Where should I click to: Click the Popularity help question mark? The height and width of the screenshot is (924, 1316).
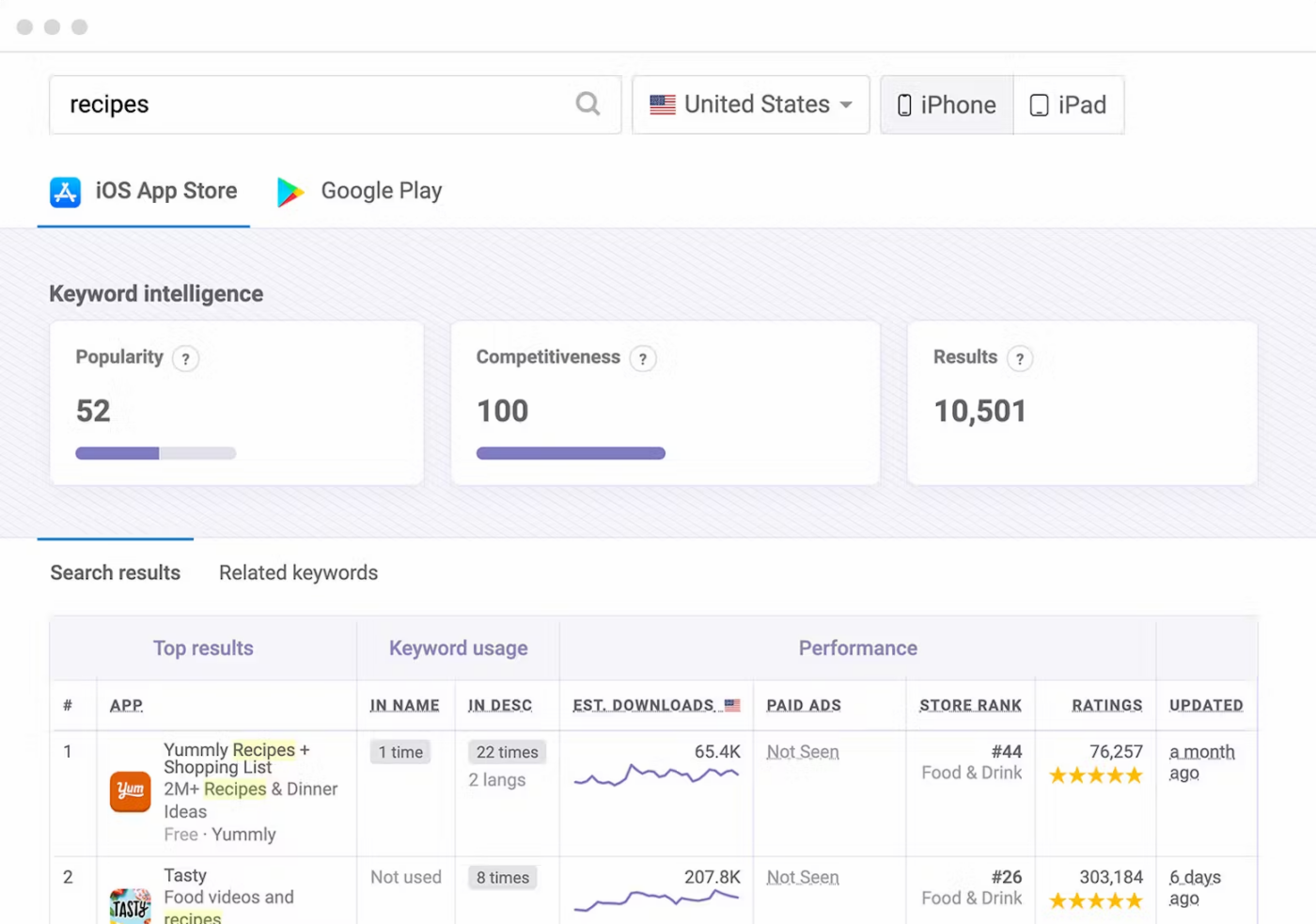pyautogui.click(x=185, y=358)
